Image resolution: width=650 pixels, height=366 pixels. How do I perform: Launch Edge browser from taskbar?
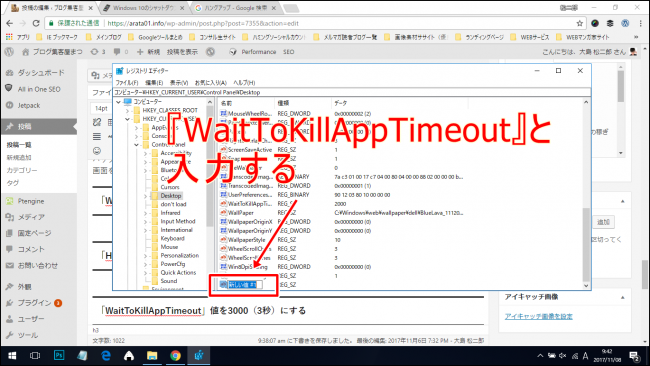coord(106,356)
